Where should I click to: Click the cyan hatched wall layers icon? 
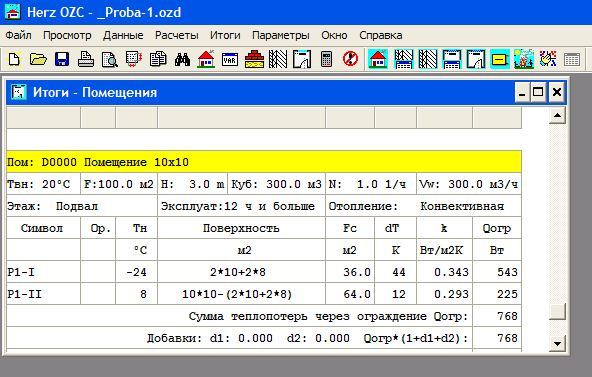pyautogui.click(x=427, y=59)
